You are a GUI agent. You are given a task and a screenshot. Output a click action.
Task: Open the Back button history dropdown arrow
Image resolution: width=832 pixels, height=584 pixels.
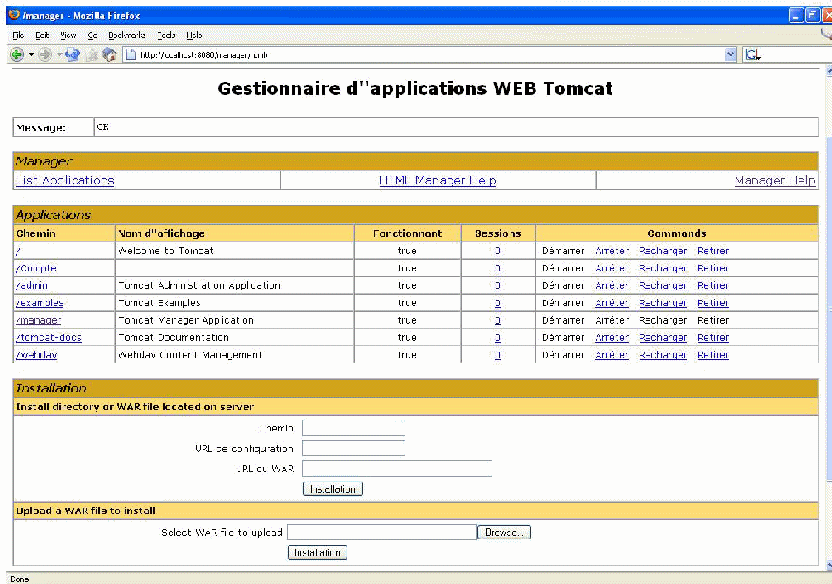click(30, 55)
